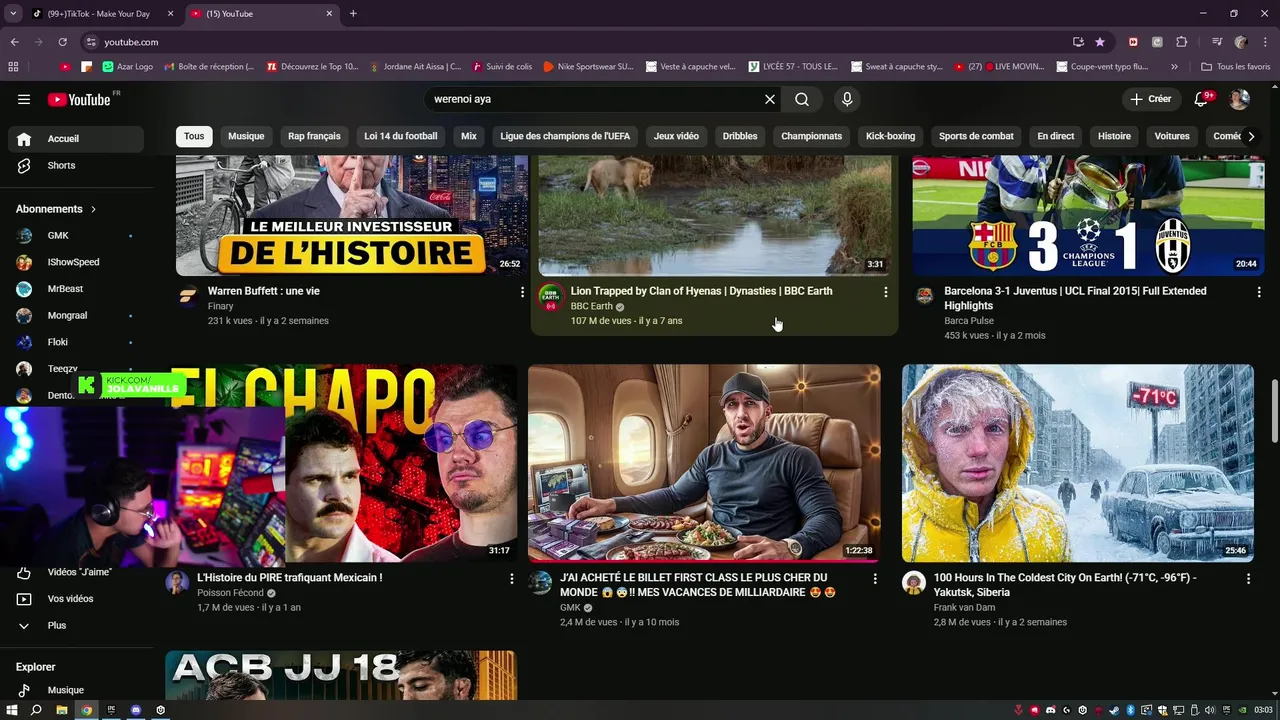Open the Tous les favoris folder
This screenshot has height=720, width=1280.
pyautogui.click(x=1236, y=67)
